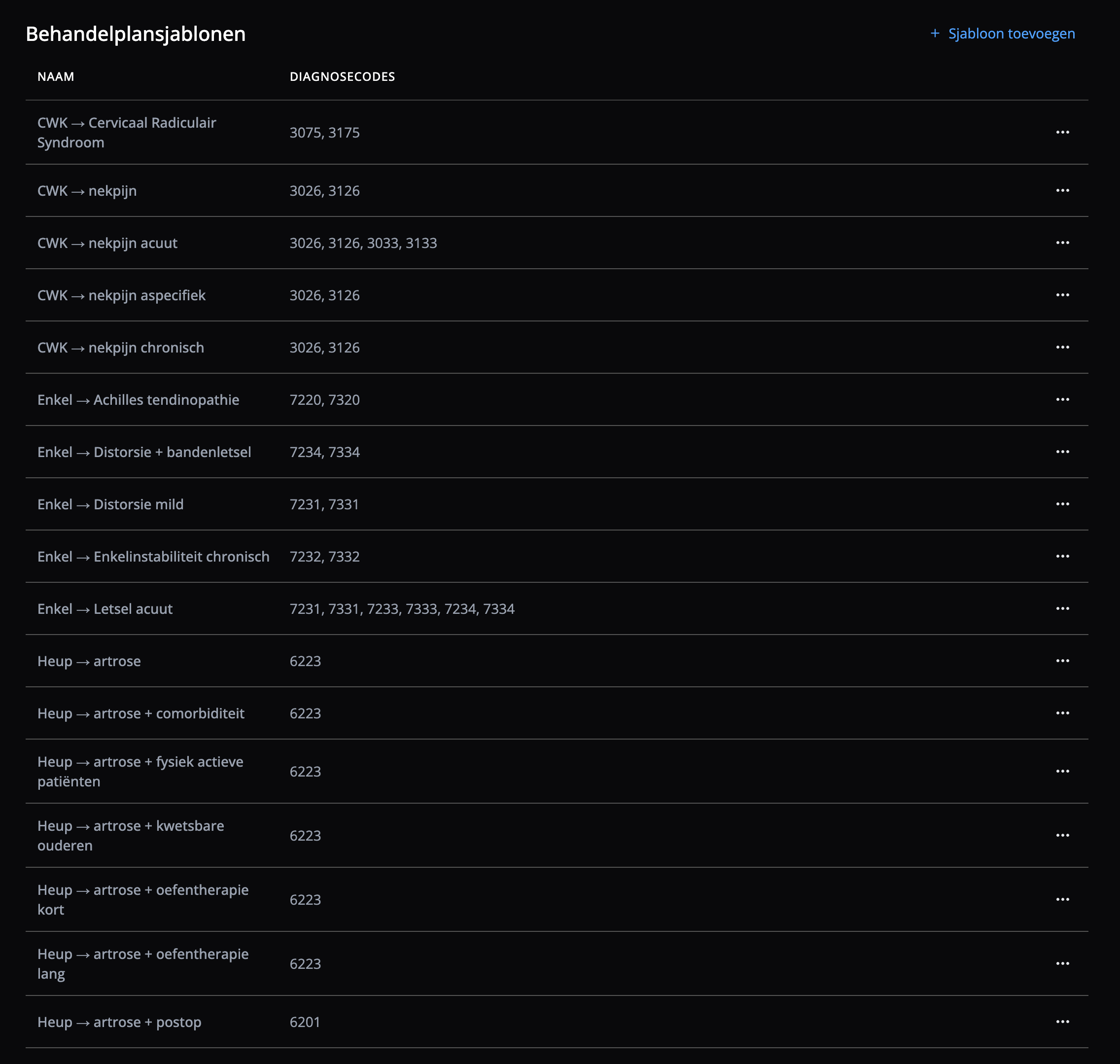Open options menu for Cervicaal Radiculair Syndroom
This screenshot has height=1064, width=1120.
point(1062,132)
